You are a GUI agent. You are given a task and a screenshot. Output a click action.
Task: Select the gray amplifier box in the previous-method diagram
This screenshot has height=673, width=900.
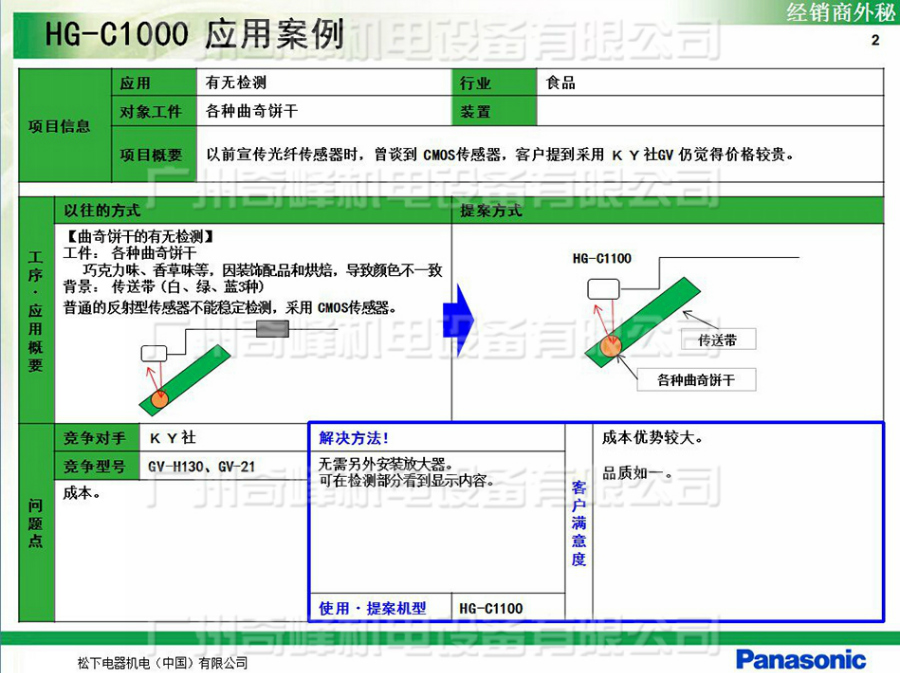(x=272, y=328)
